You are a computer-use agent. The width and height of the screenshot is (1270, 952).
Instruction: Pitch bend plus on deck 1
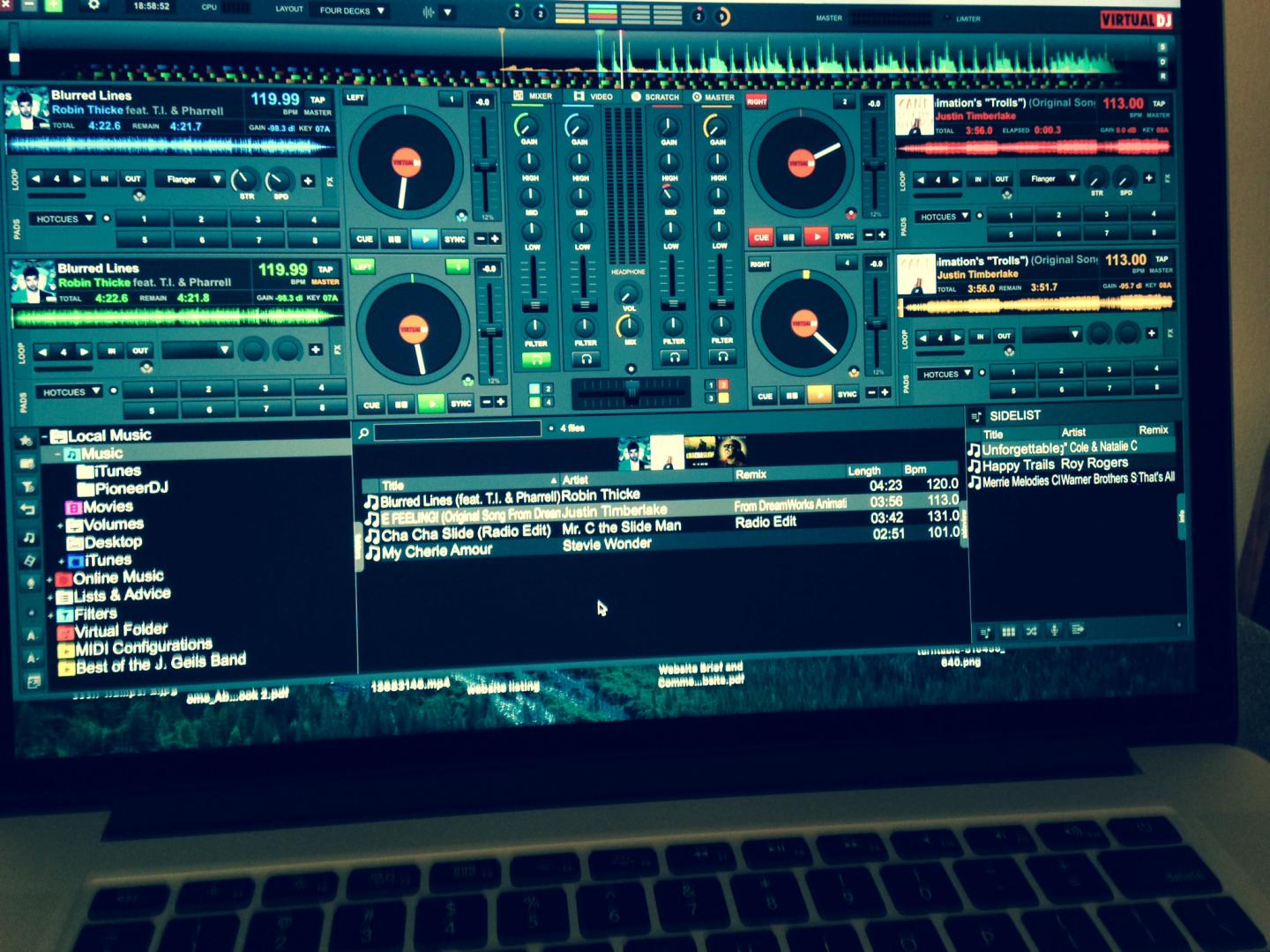pos(495,239)
